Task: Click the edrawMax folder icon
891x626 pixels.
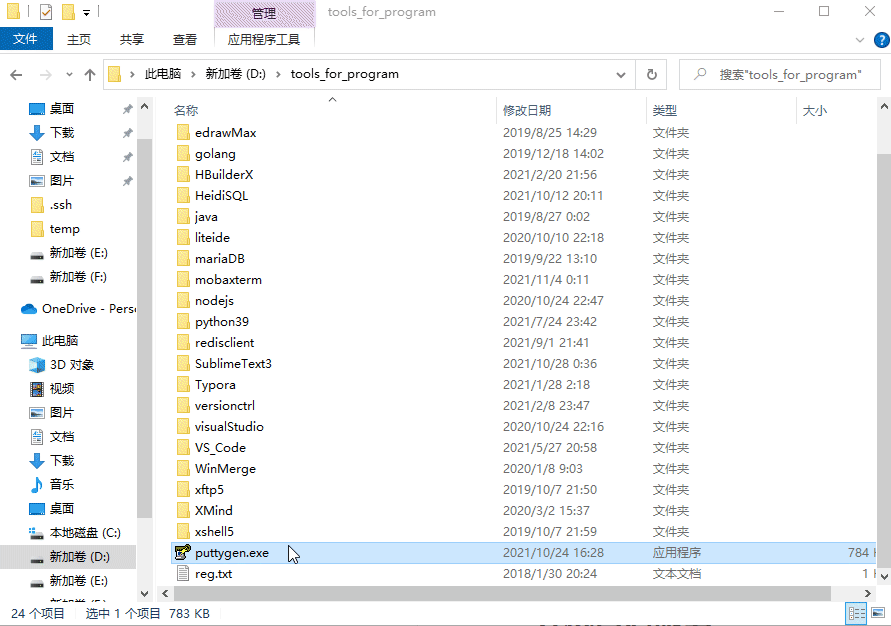Action: pyautogui.click(x=183, y=132)
